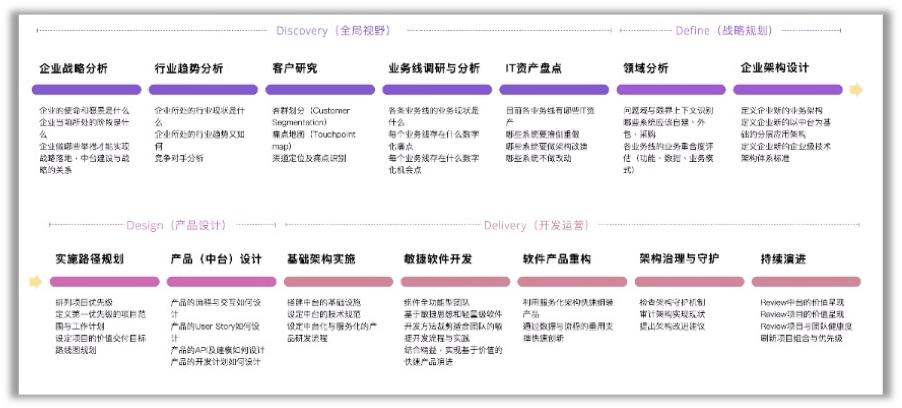Image resolution: width=902 pixels, height=408 pixels.
Task: Click the rose bar under 软件产品重构
Action: 572,281
